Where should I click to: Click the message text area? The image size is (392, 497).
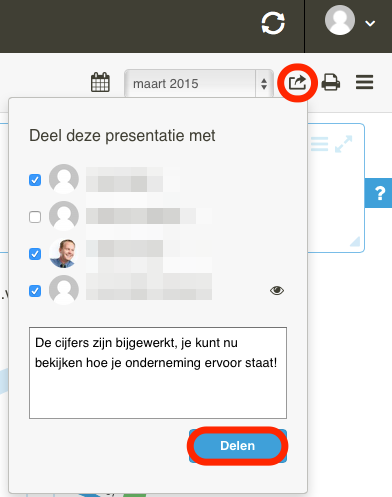point(158,373)
